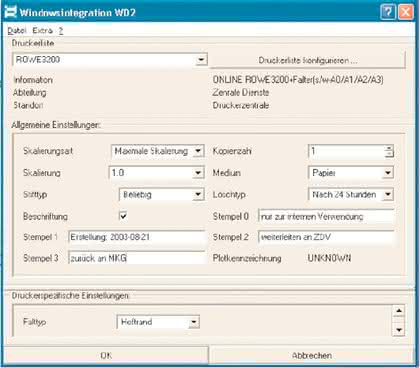This screenshot has height=368, width=420.
Task: Toggle the Beschriftung checkbox
Action: 123,216
